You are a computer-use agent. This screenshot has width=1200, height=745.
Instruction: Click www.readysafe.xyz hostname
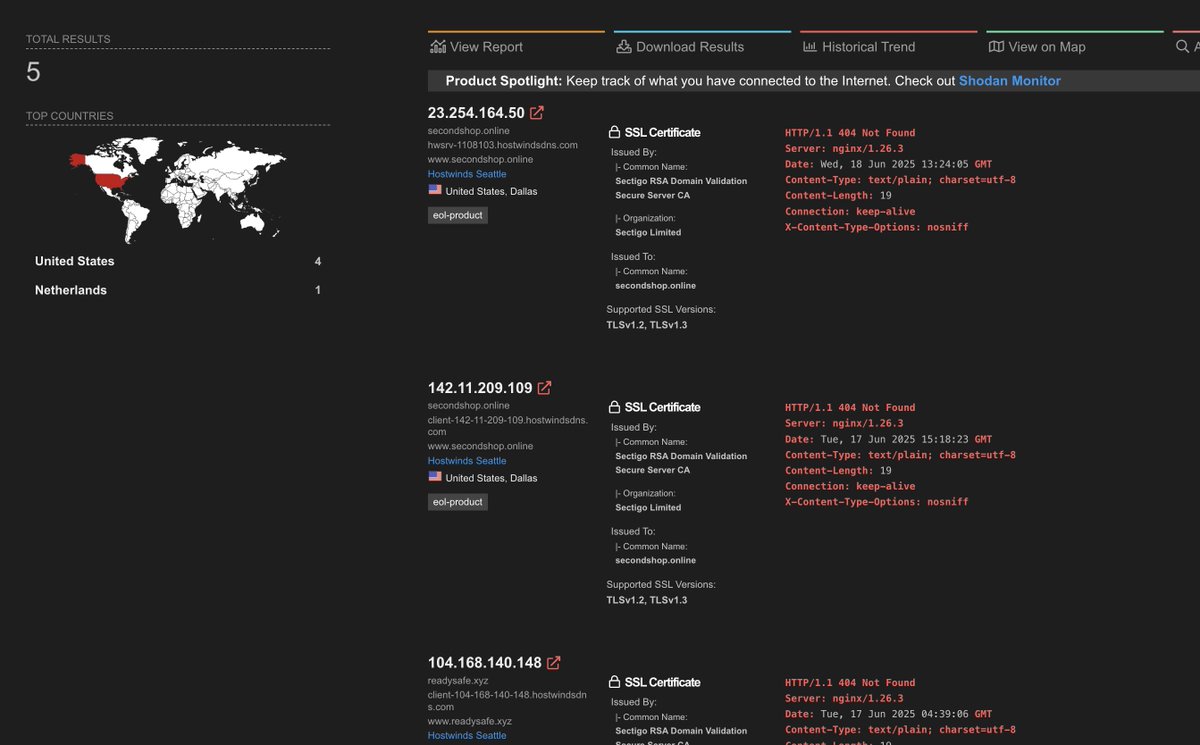(470, 721)
